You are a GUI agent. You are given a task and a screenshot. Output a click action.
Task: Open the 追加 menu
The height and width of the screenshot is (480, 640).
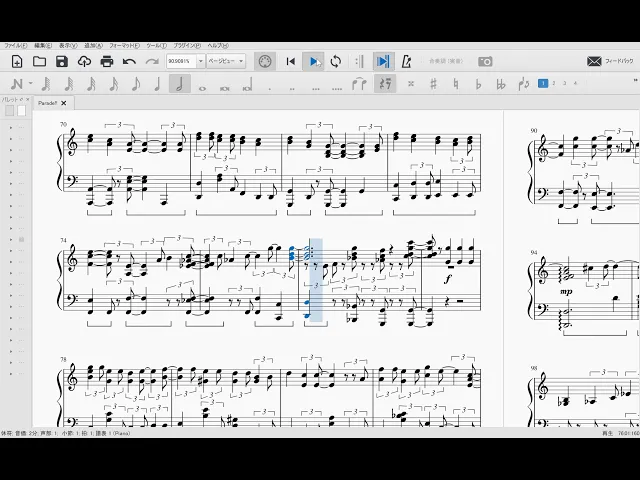[93, 46]
